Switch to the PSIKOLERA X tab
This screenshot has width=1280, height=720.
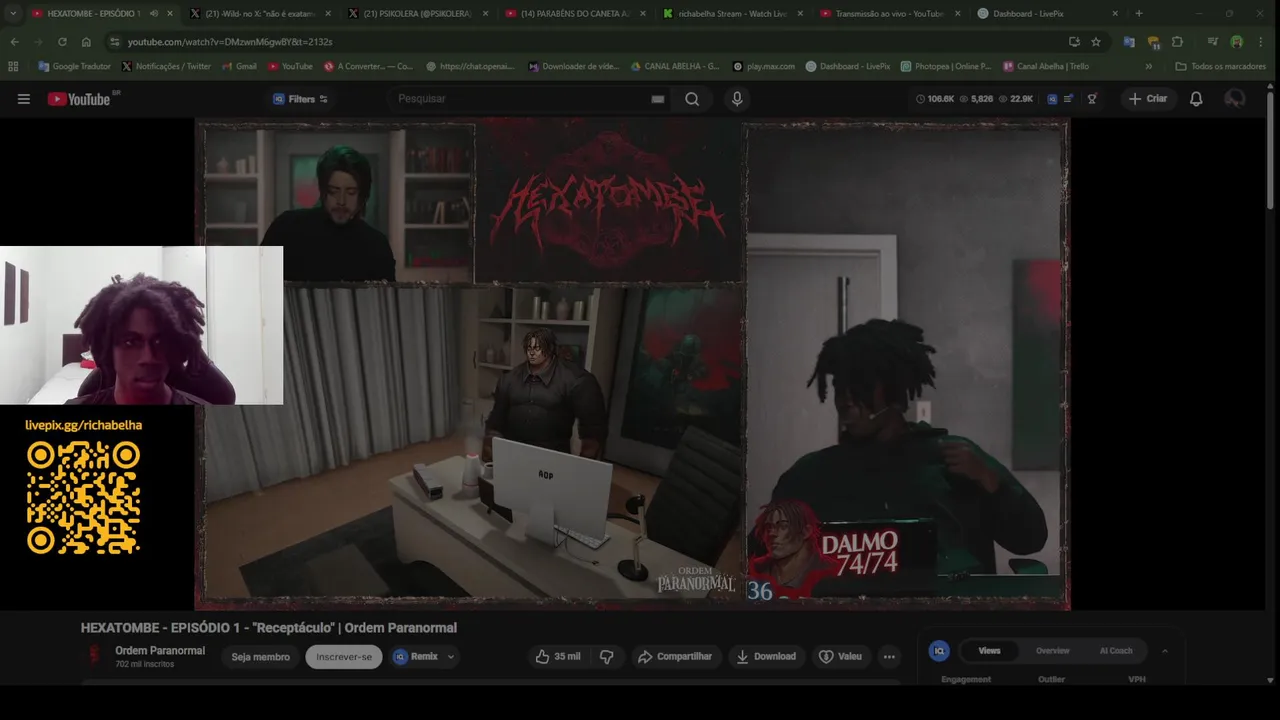(x=418, y=14)
